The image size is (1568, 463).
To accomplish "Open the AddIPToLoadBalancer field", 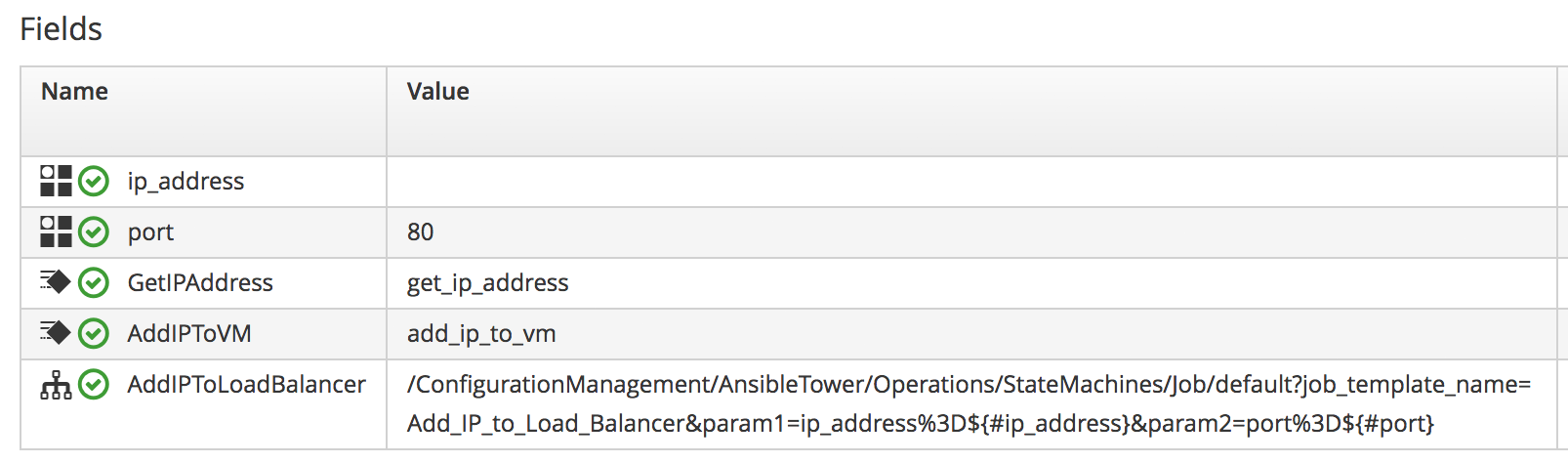I will (246, 385).
